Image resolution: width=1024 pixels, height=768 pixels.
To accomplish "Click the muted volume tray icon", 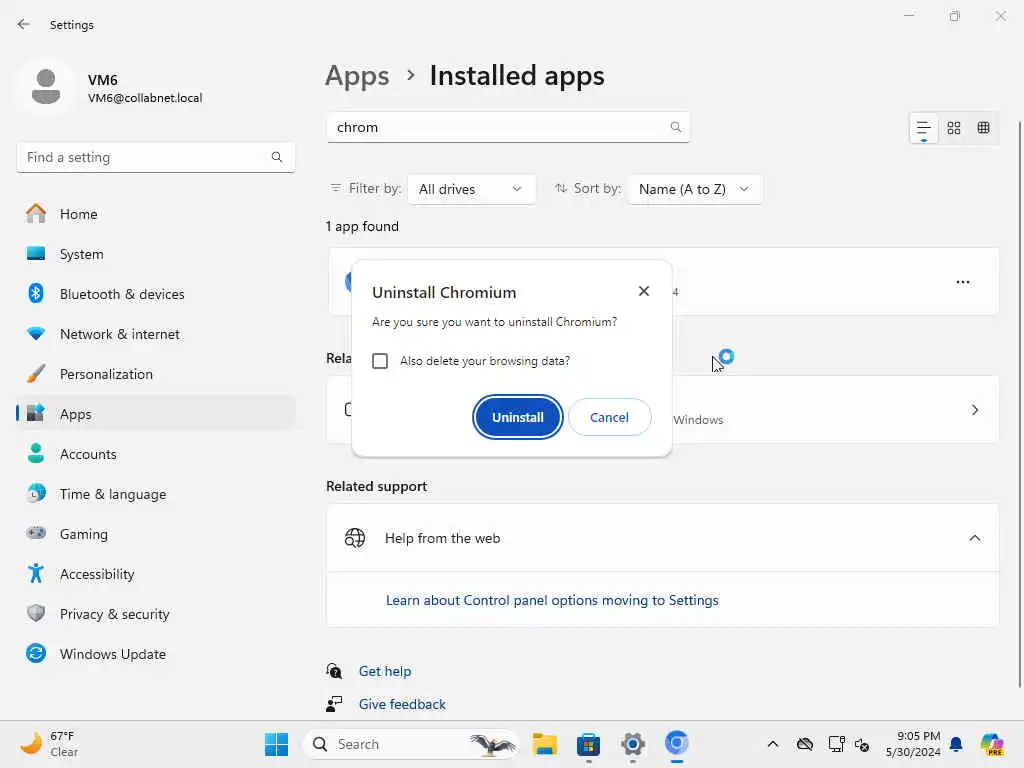I will (x=862, y=744).
